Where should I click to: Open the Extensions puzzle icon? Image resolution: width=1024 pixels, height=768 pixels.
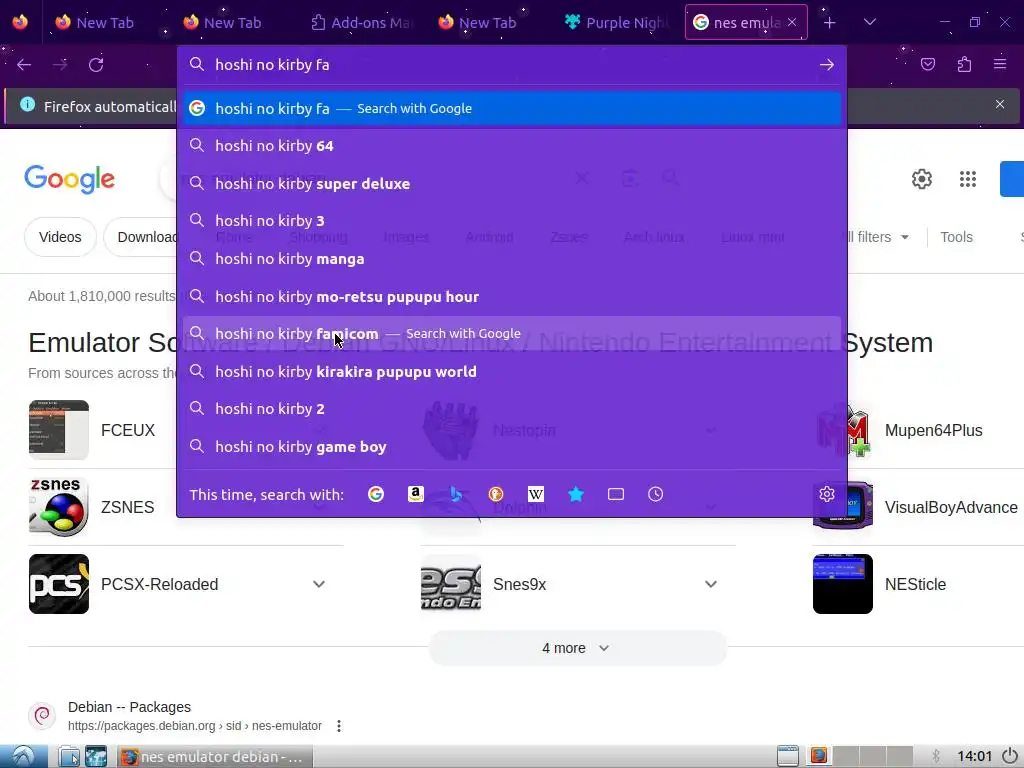964,64
